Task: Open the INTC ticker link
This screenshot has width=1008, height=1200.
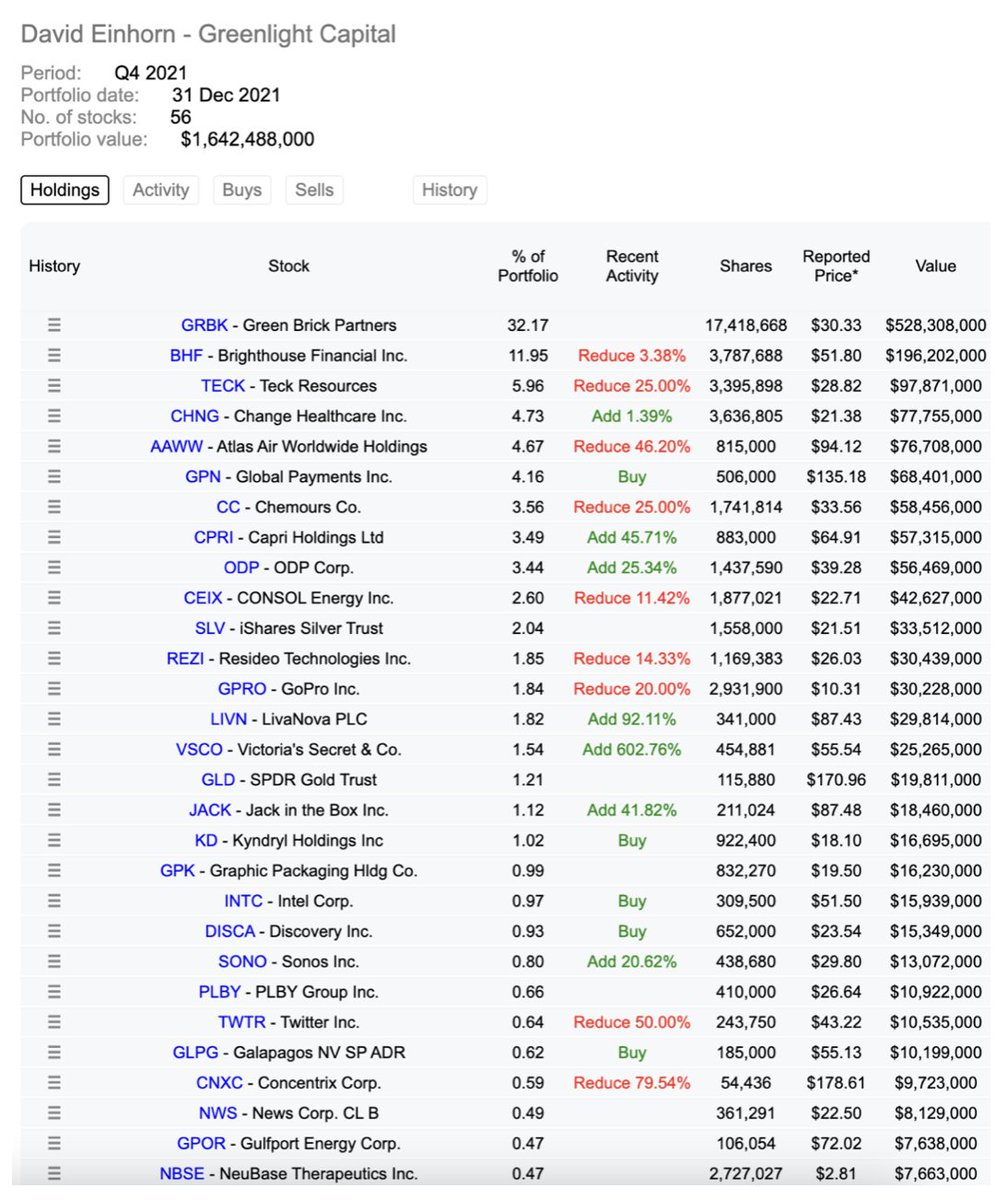Action: click(x=243, y=901)
